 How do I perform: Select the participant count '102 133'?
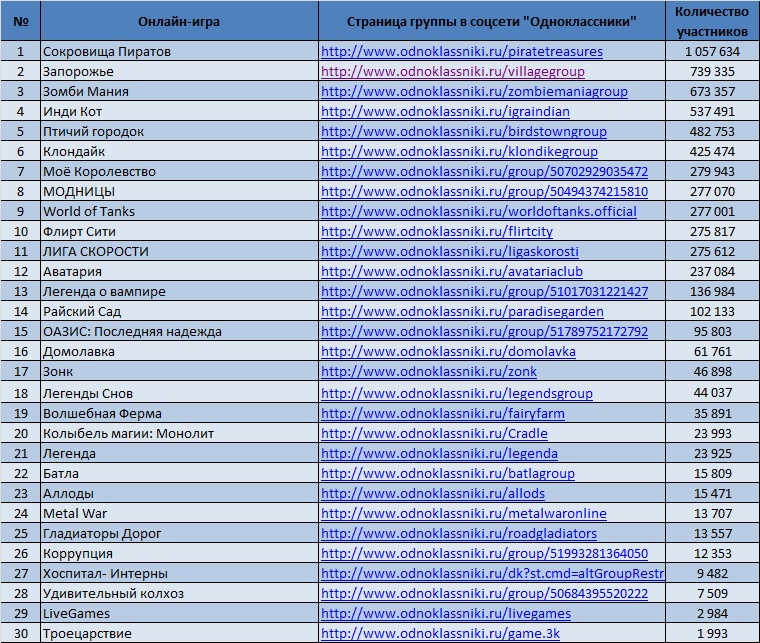click(x=712, y=311)
